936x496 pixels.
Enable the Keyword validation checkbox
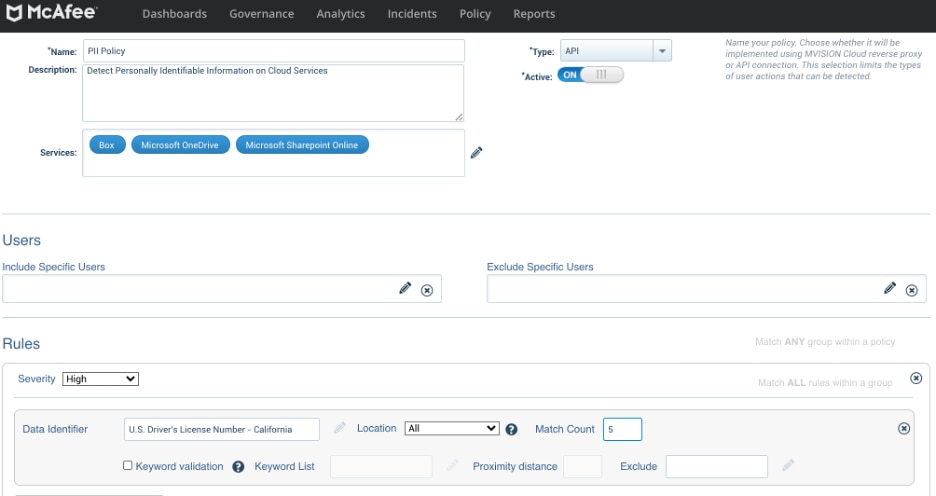[128, 465]
